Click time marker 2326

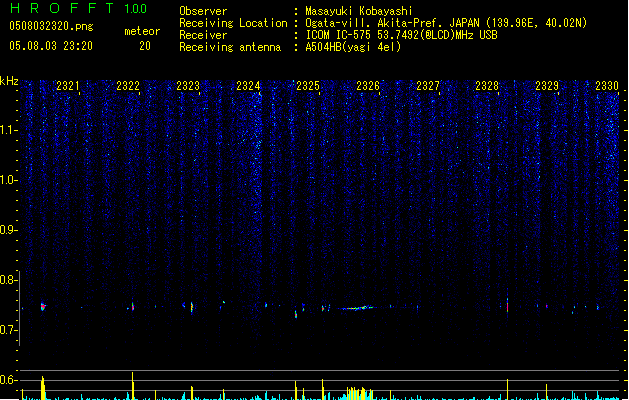pyautogui.click(x=368, y=86)
